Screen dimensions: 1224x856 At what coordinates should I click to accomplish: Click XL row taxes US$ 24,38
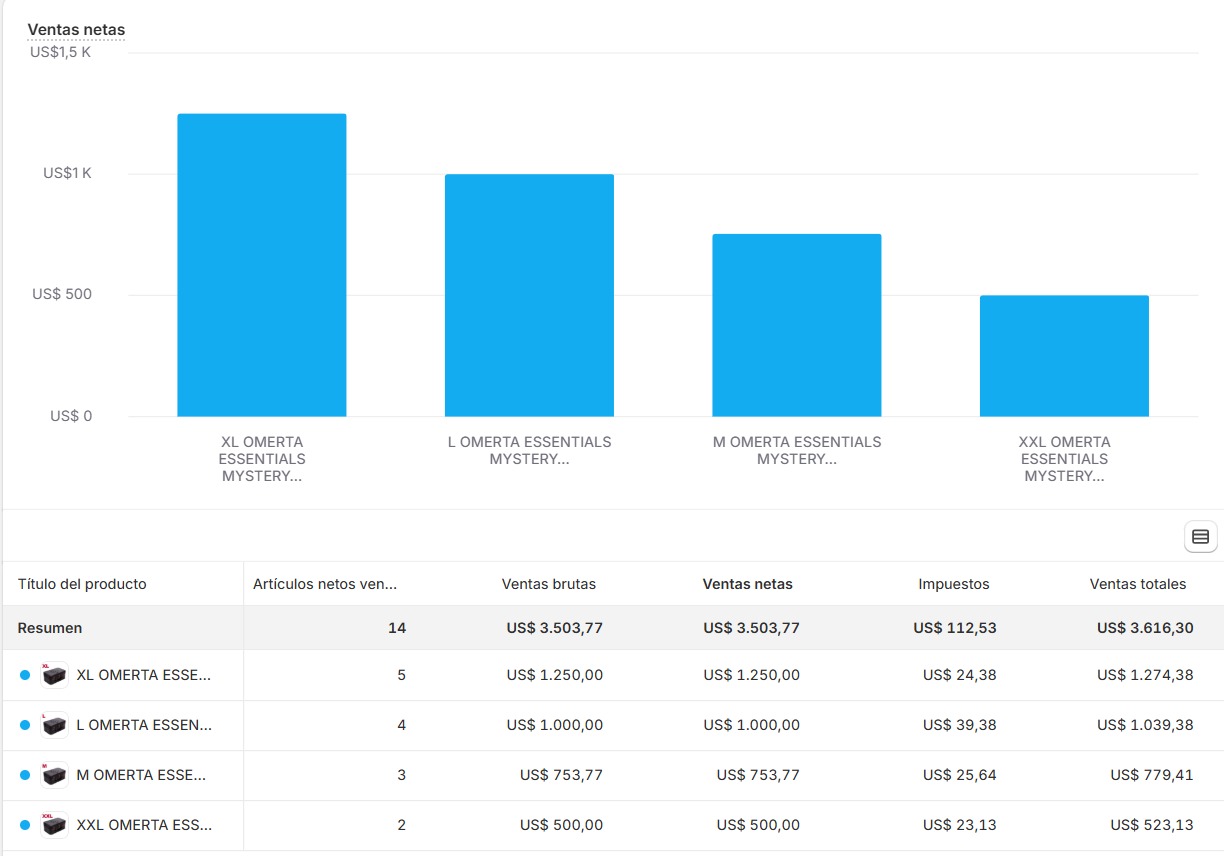960,675
